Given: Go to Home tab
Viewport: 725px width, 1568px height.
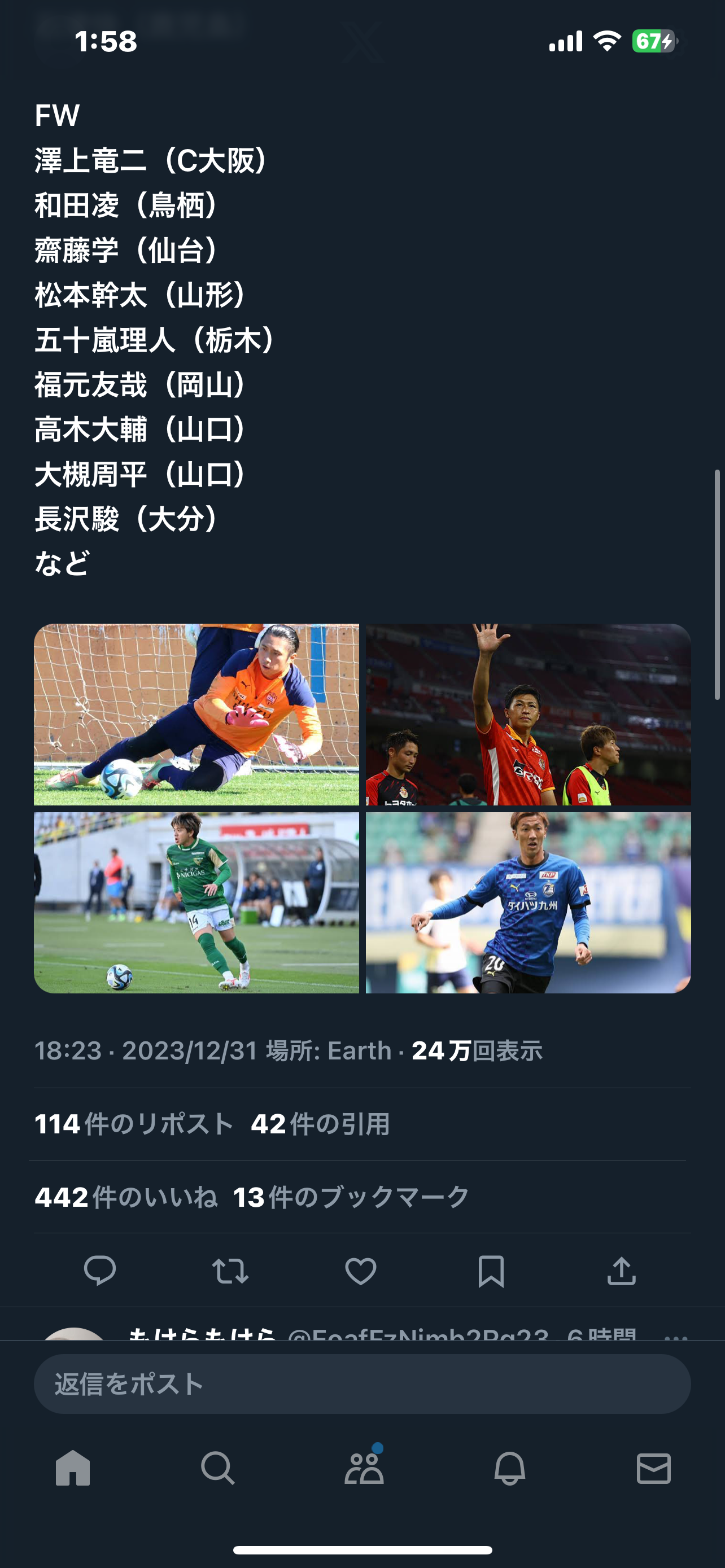Looking at the screenshot, I should (73, 1468).
